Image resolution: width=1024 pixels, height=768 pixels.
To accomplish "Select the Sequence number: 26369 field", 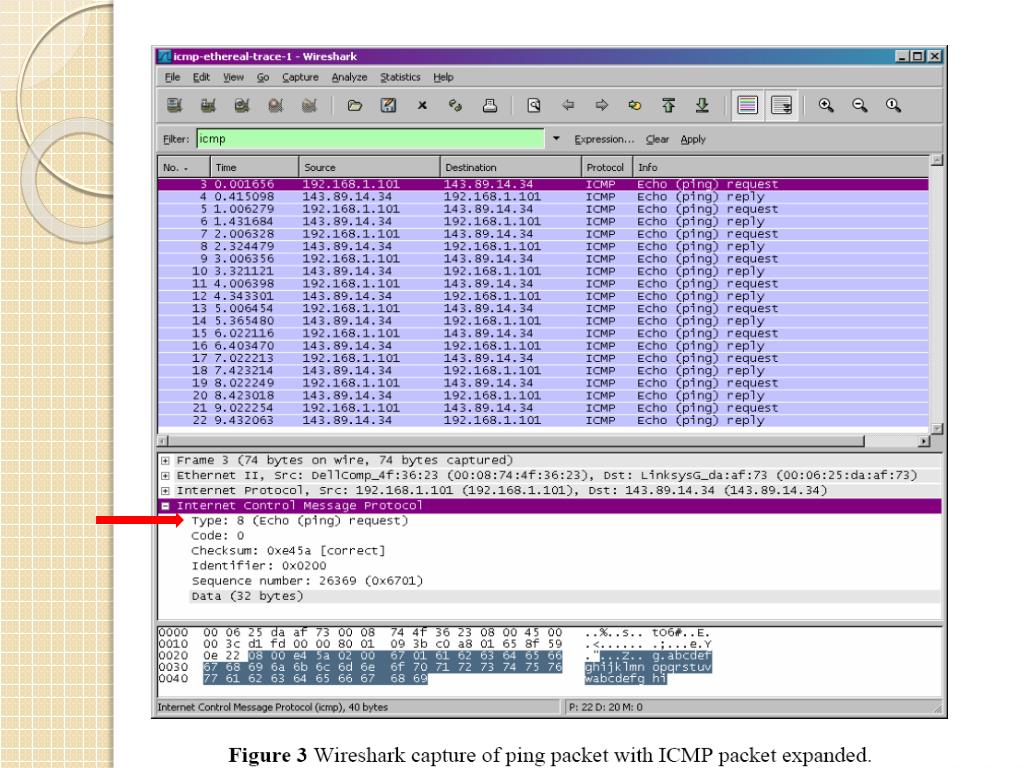I will click(307, 581).
